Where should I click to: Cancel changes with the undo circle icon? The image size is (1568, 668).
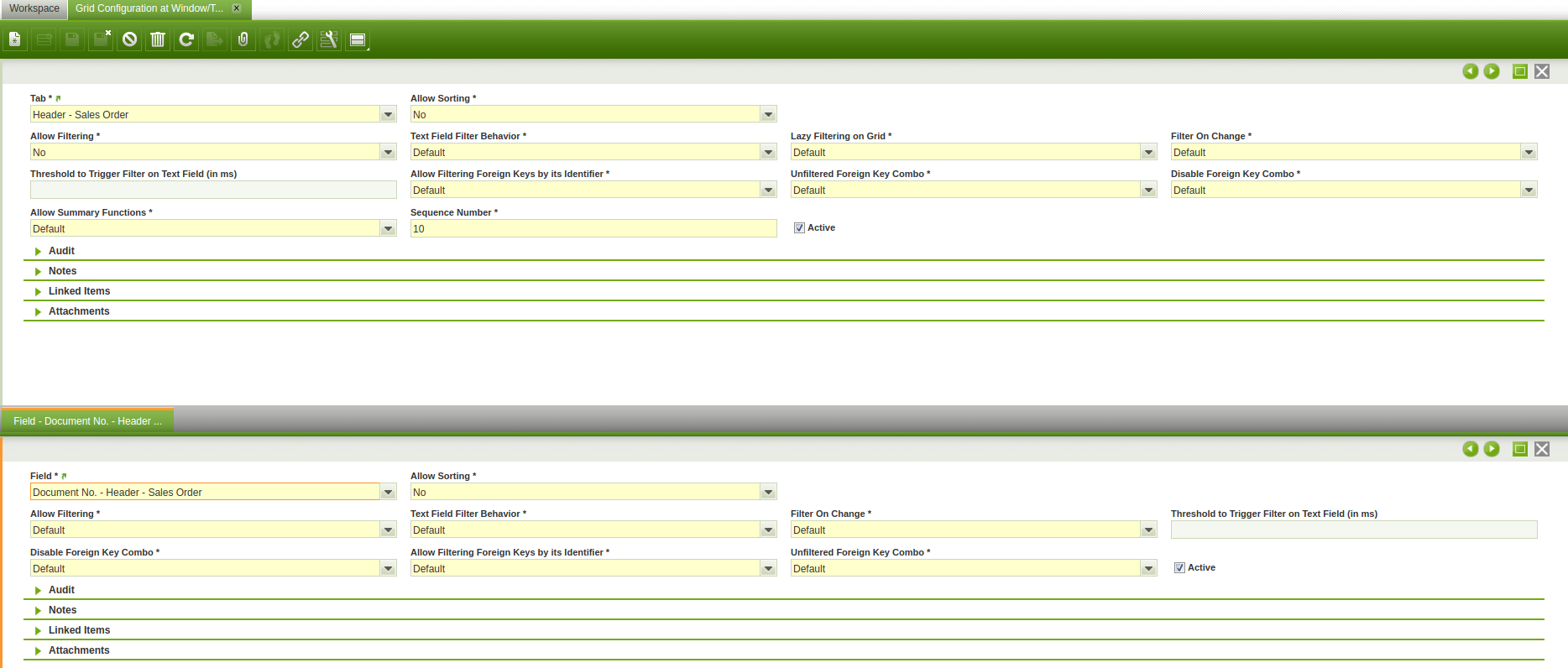coord(129,39)
